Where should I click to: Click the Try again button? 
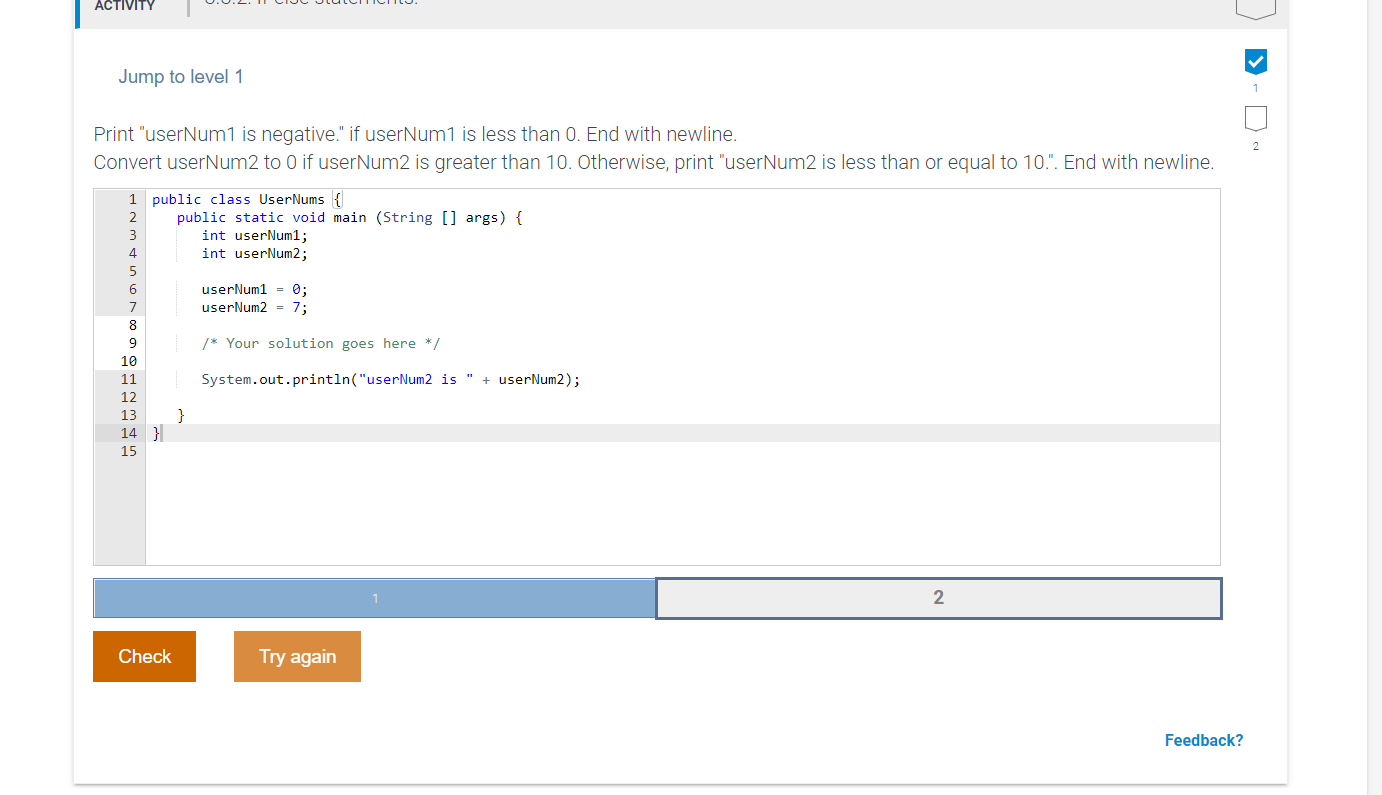297,656
